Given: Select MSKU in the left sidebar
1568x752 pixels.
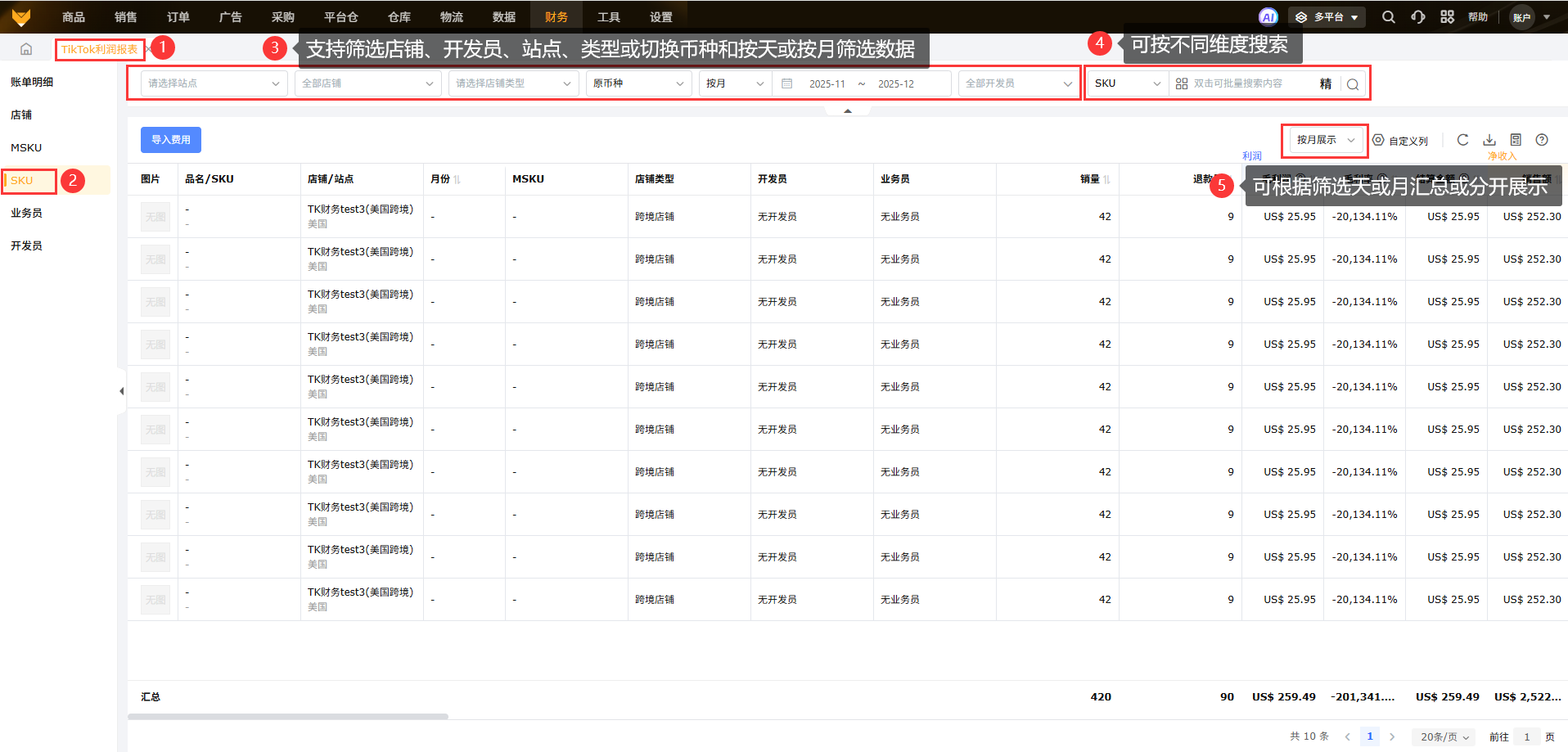Looking at the screenshot, I should click(26, 147).
